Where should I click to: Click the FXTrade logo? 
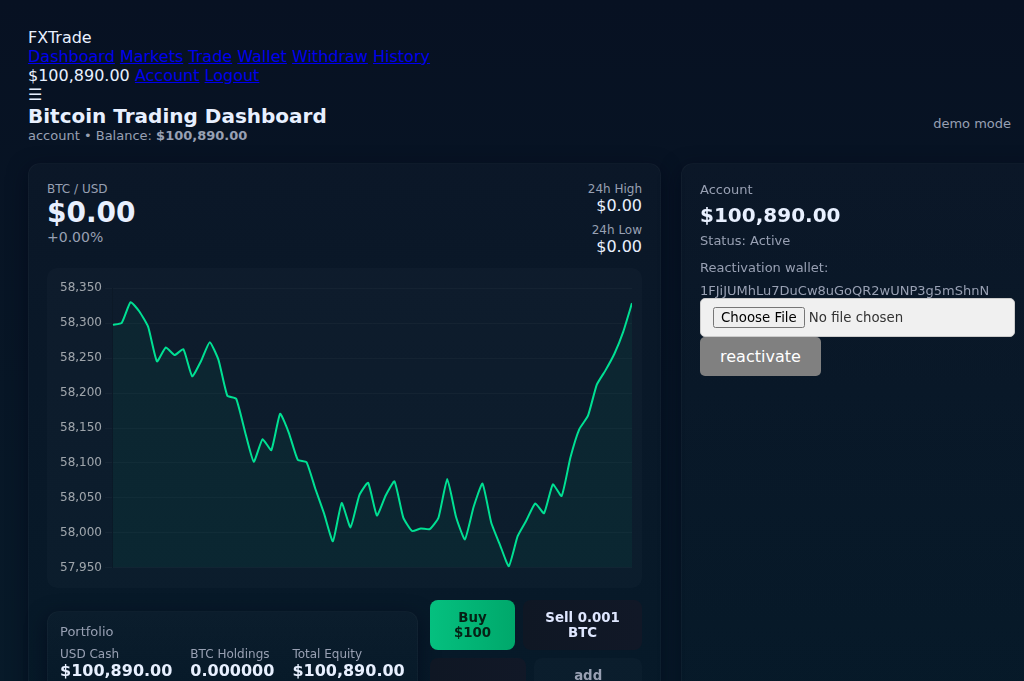click(x=59, y=37)
